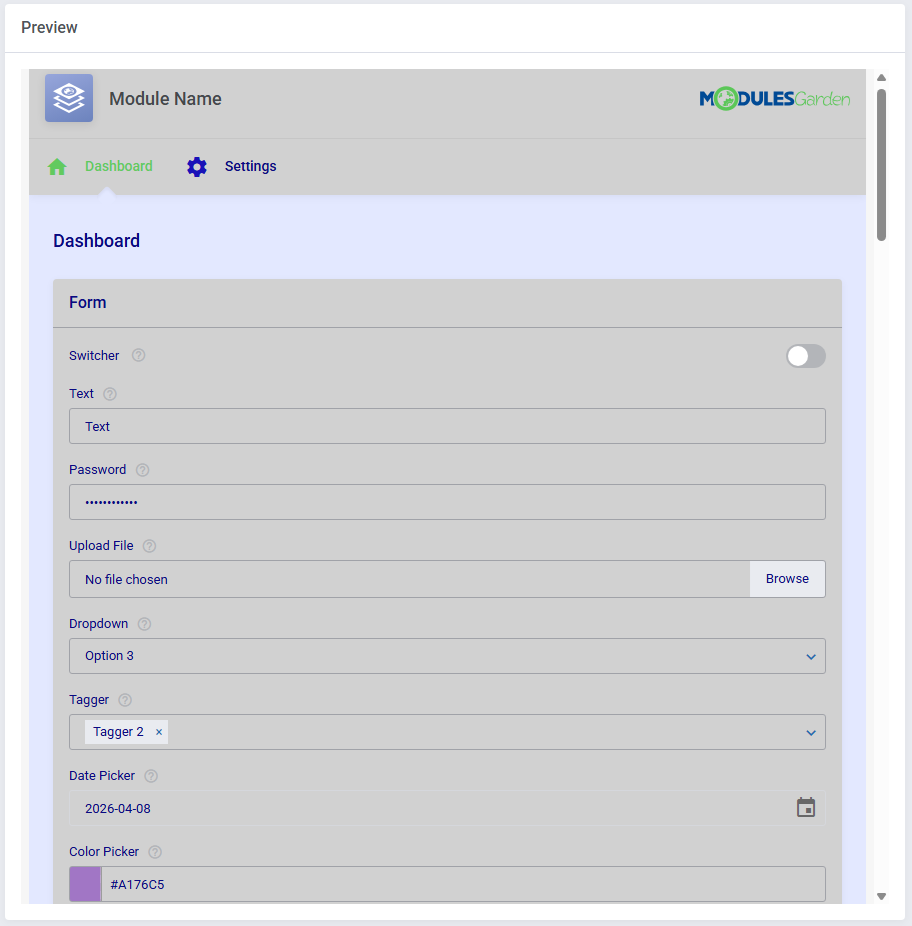Open the calendar icon in Date Picker
The height and width of the screenshot is (926, 912).
coord(805,808)
